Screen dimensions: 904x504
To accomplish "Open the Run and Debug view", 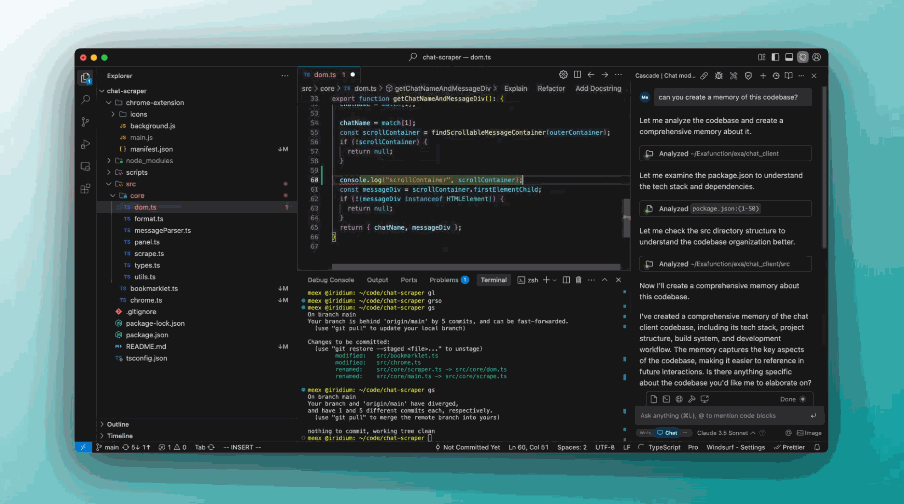I will [85, 143].
